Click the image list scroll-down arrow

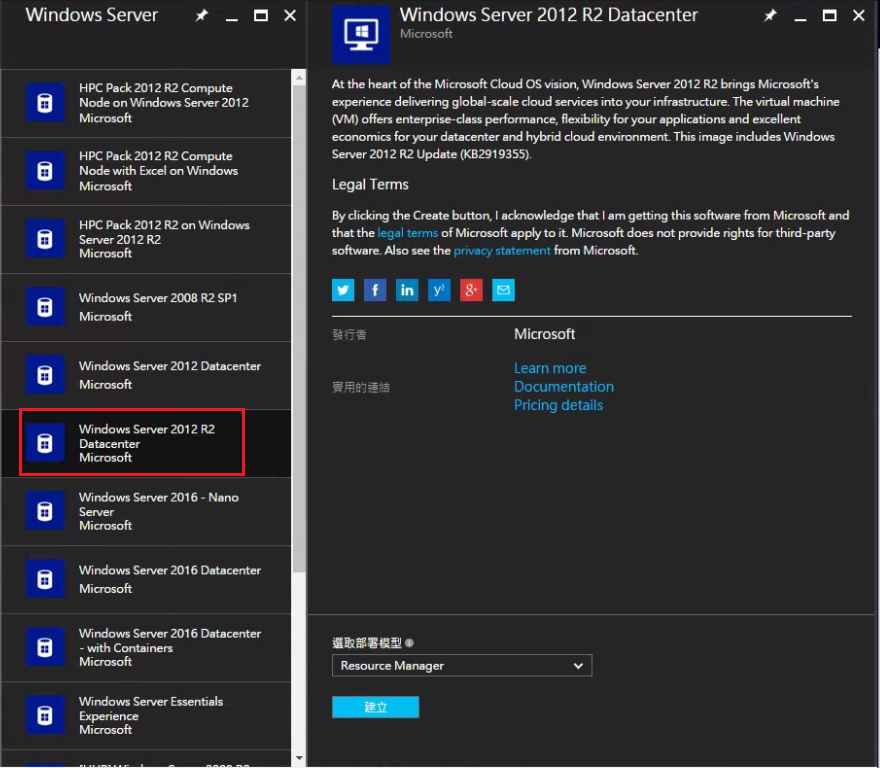pyautogui.click(x=299, y=758)
